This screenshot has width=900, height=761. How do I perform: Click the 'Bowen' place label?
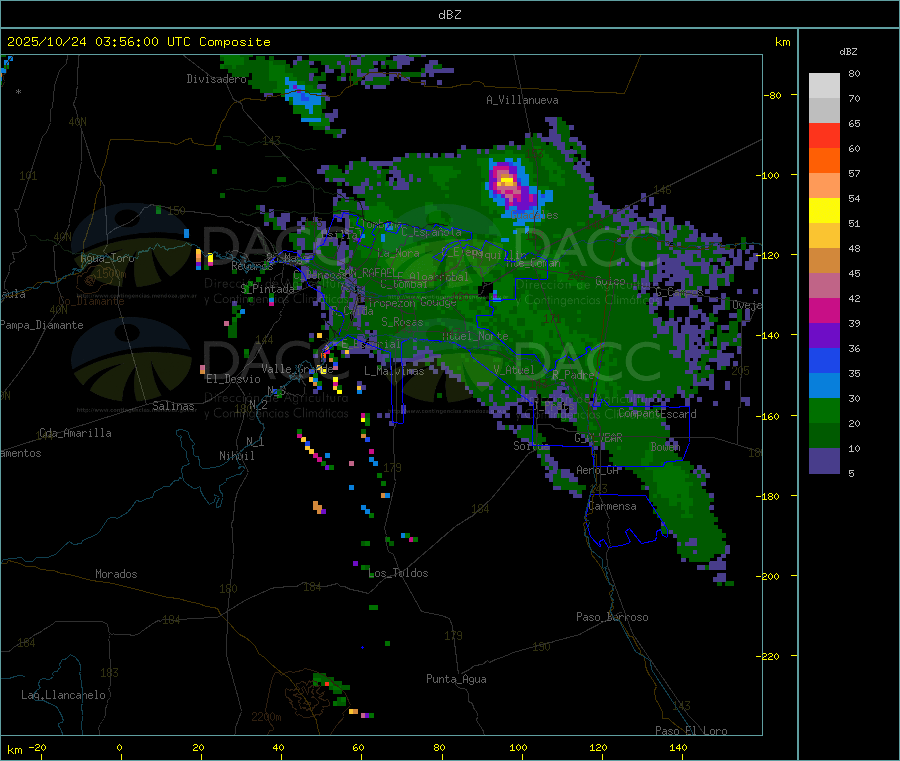pyautogui.click(x=665, y=446)
